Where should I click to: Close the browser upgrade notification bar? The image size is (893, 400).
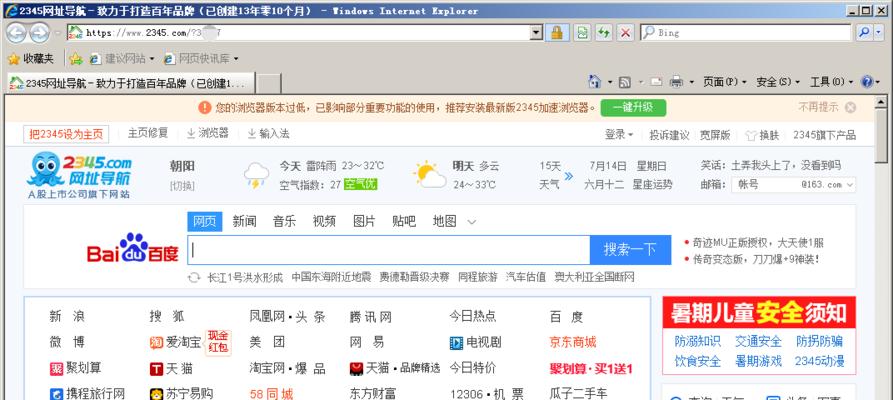850,108
